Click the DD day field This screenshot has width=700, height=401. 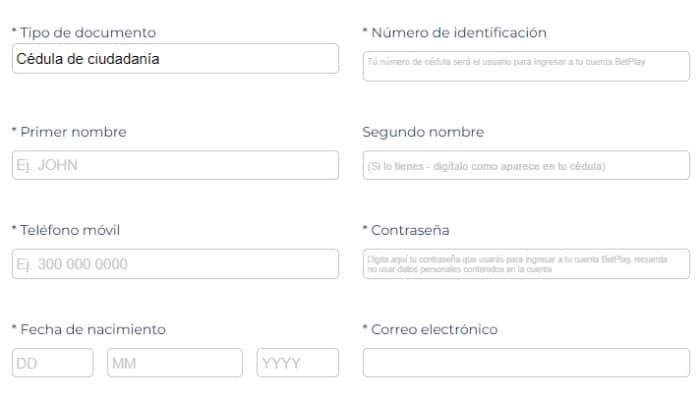[x=52, y=363]
